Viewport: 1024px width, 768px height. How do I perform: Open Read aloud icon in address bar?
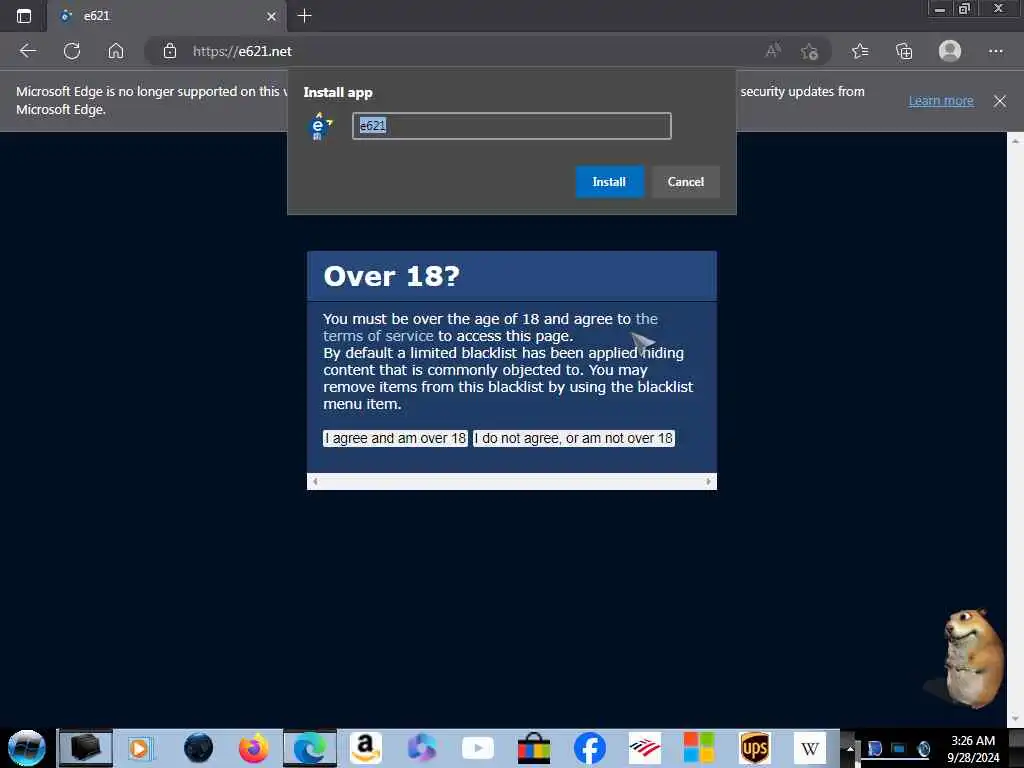[x=773, y=51]
